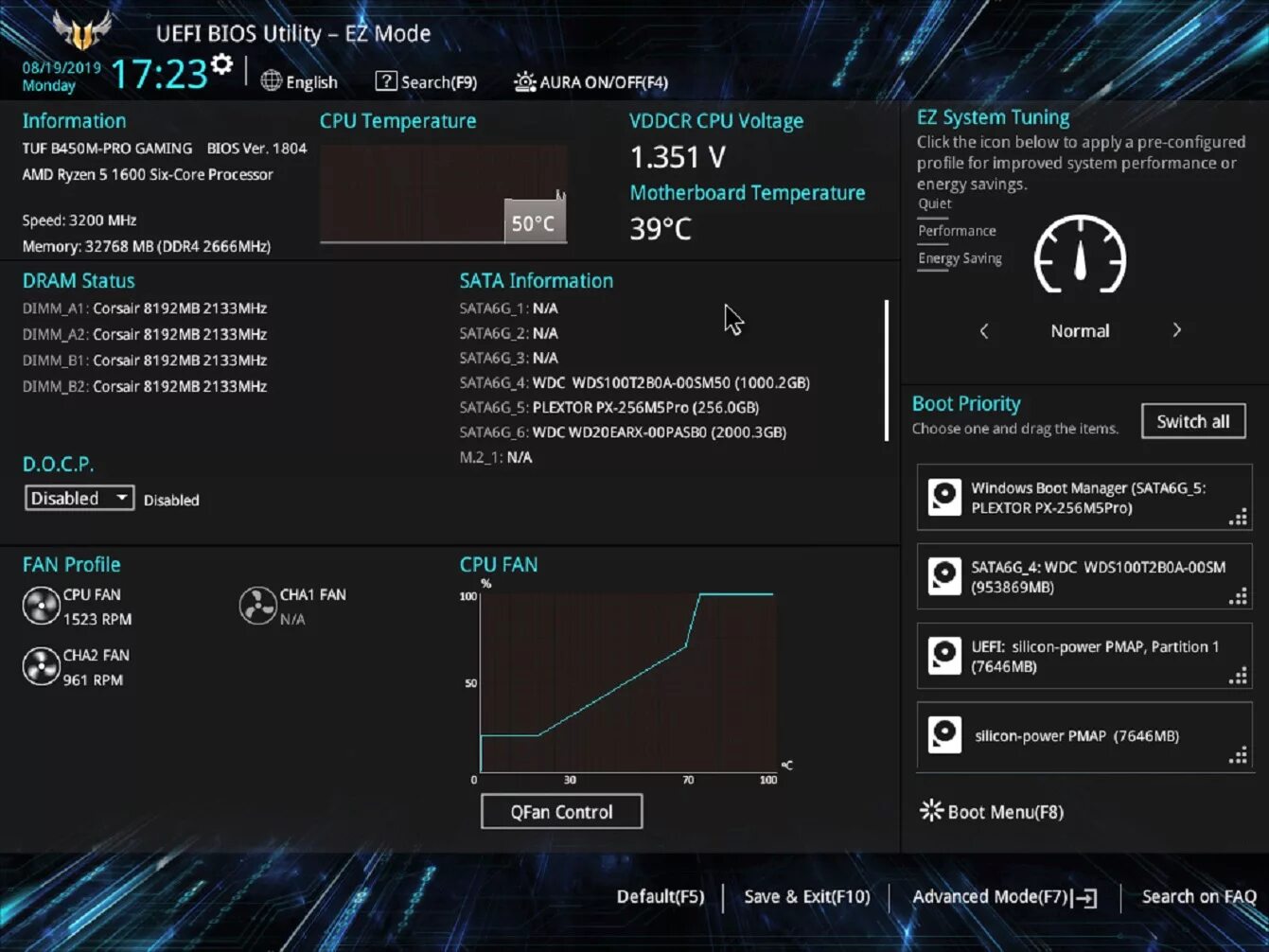Viewport: 1269px width, 952px height.
Task: Choose Save & Exit (F10)
Action: (x=807, y=897)
